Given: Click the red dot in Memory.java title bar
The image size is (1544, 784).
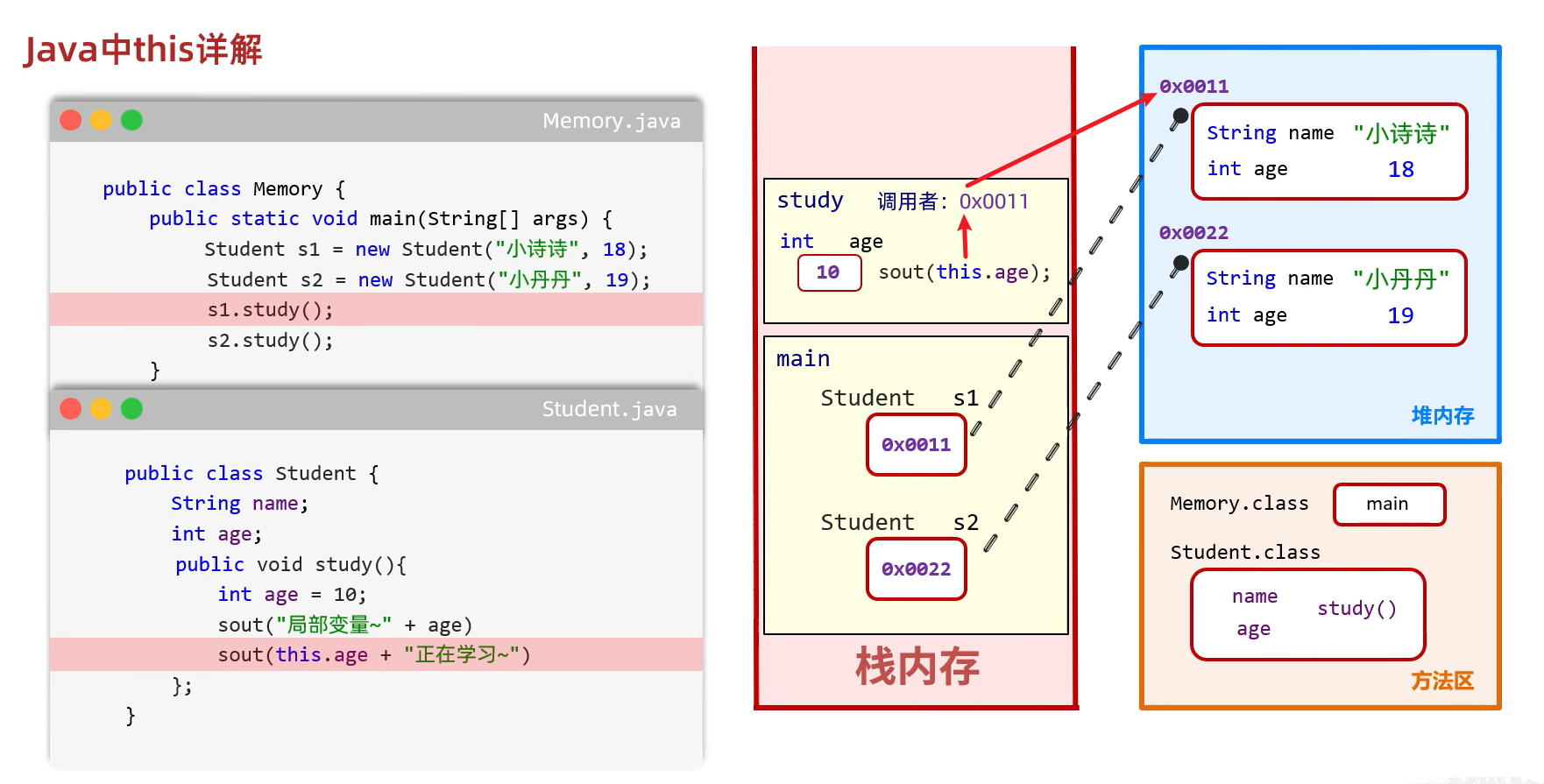Looking at the screenshot, I should (71, 120).
